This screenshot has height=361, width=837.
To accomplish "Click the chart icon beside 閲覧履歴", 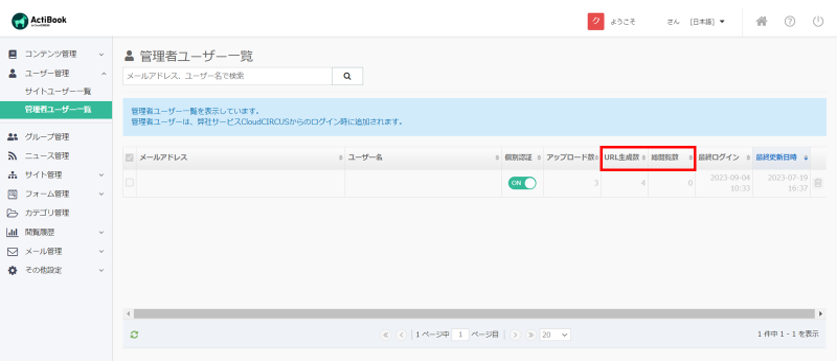I will (13, 232).
